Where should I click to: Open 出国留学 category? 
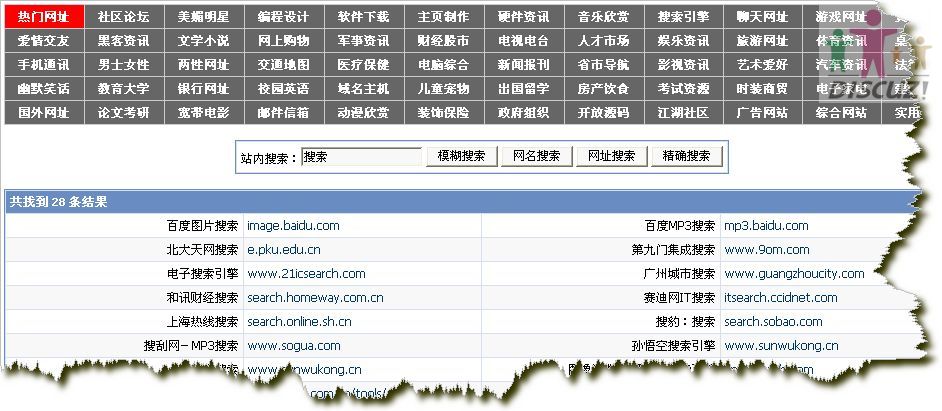[x=524, y=89]
